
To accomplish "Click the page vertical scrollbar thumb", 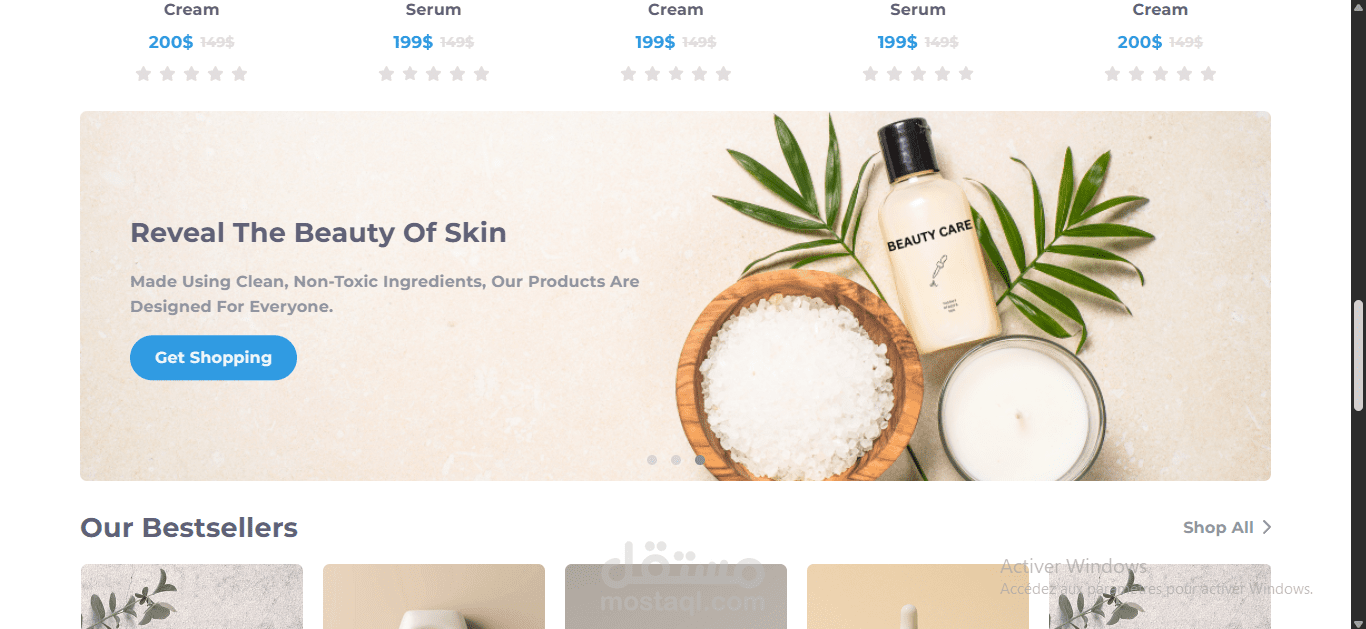I will (1358, 355).
